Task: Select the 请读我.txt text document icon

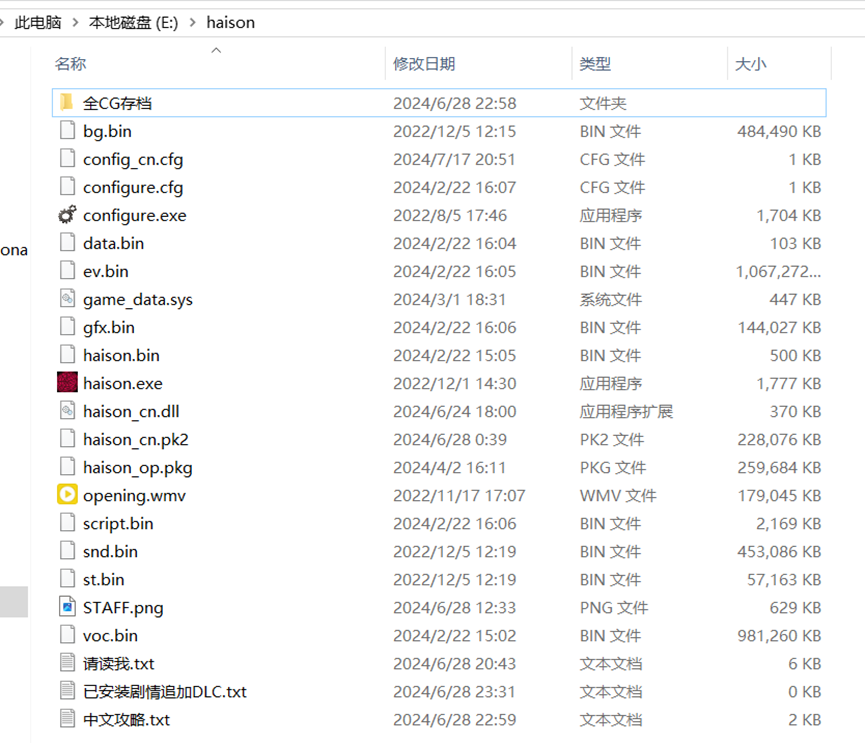Action: (67, 663)
